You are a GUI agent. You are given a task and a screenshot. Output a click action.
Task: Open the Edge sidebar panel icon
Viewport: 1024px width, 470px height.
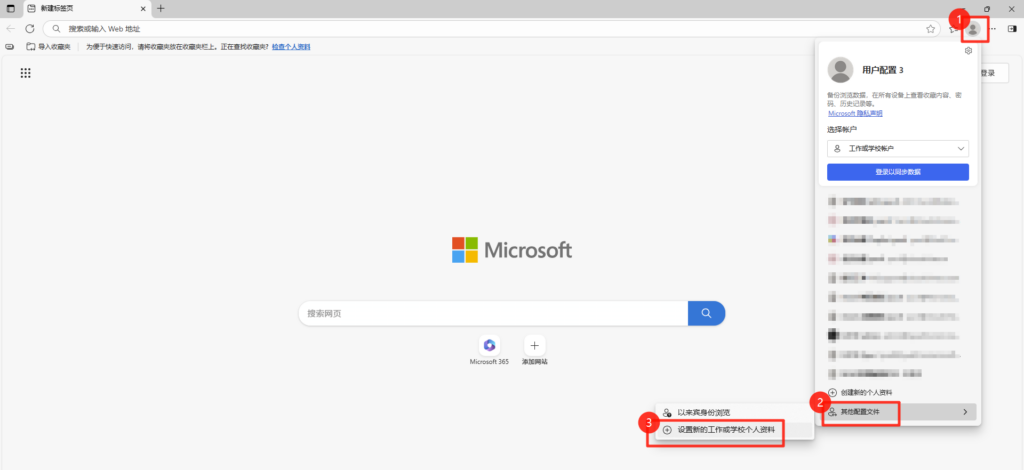[1011, 29]
